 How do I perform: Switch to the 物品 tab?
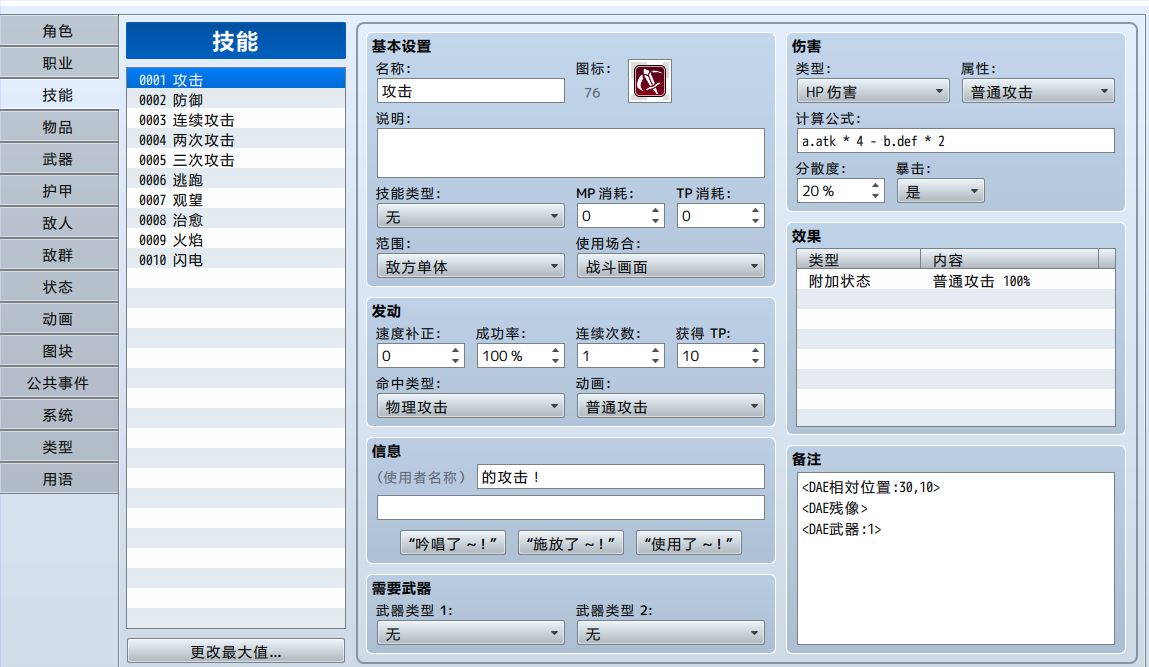[59, 127]
